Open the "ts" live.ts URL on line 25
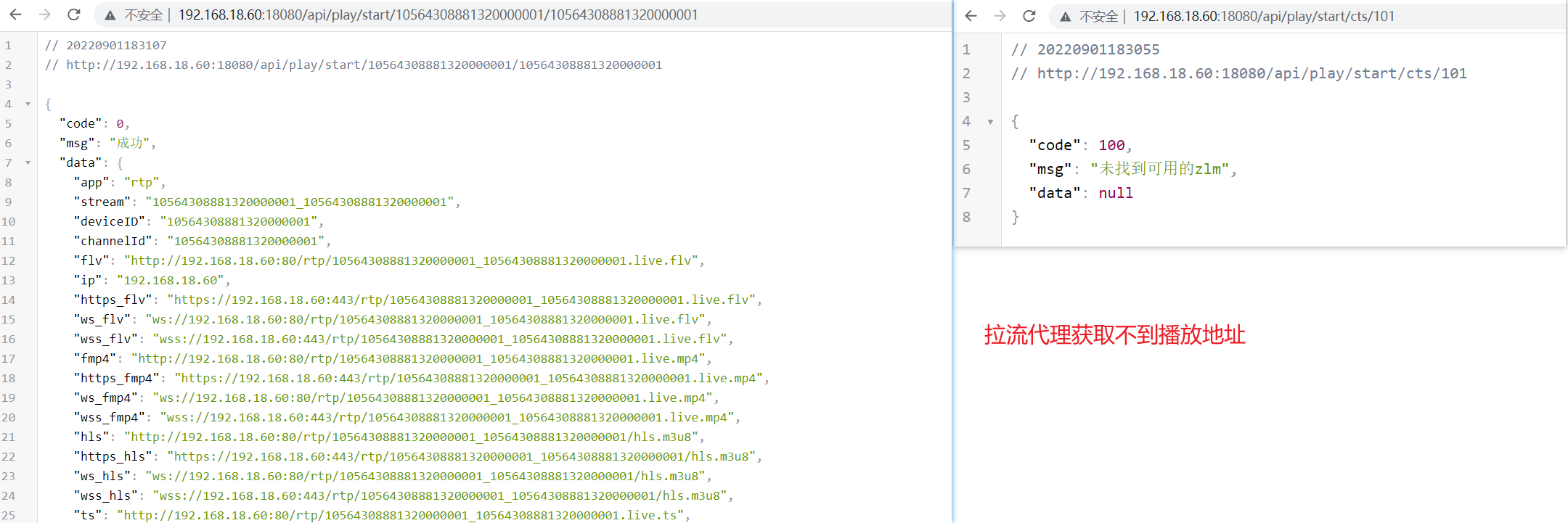 pos(400,515)
